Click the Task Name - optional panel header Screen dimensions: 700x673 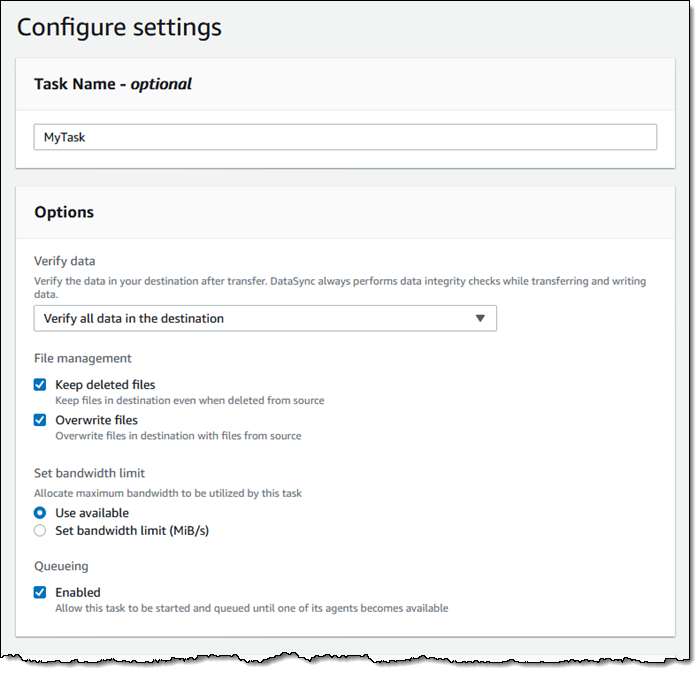click(113, 84)
